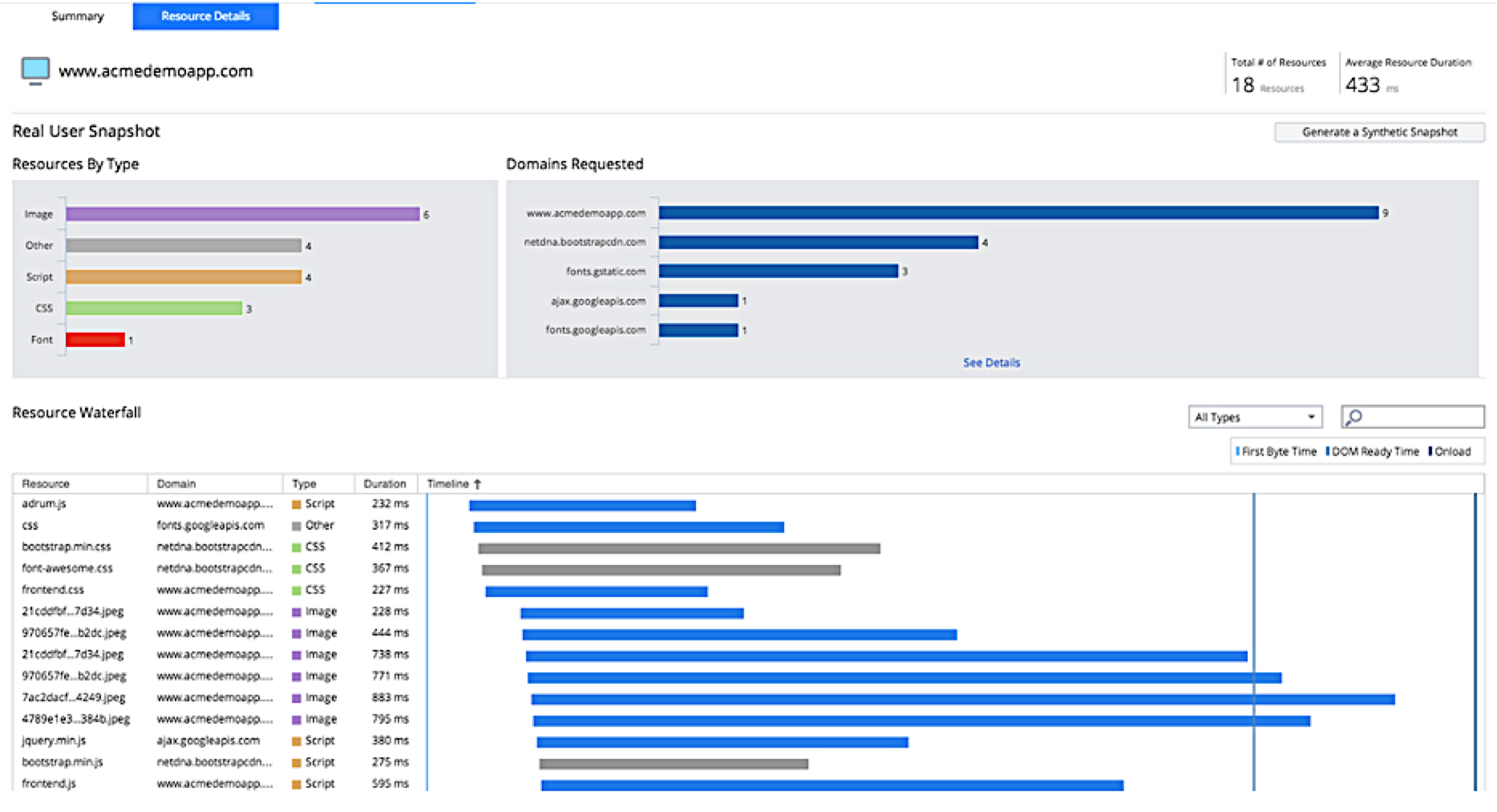Click the DOM Ready Time legend marker

[x=1328, y=451]
